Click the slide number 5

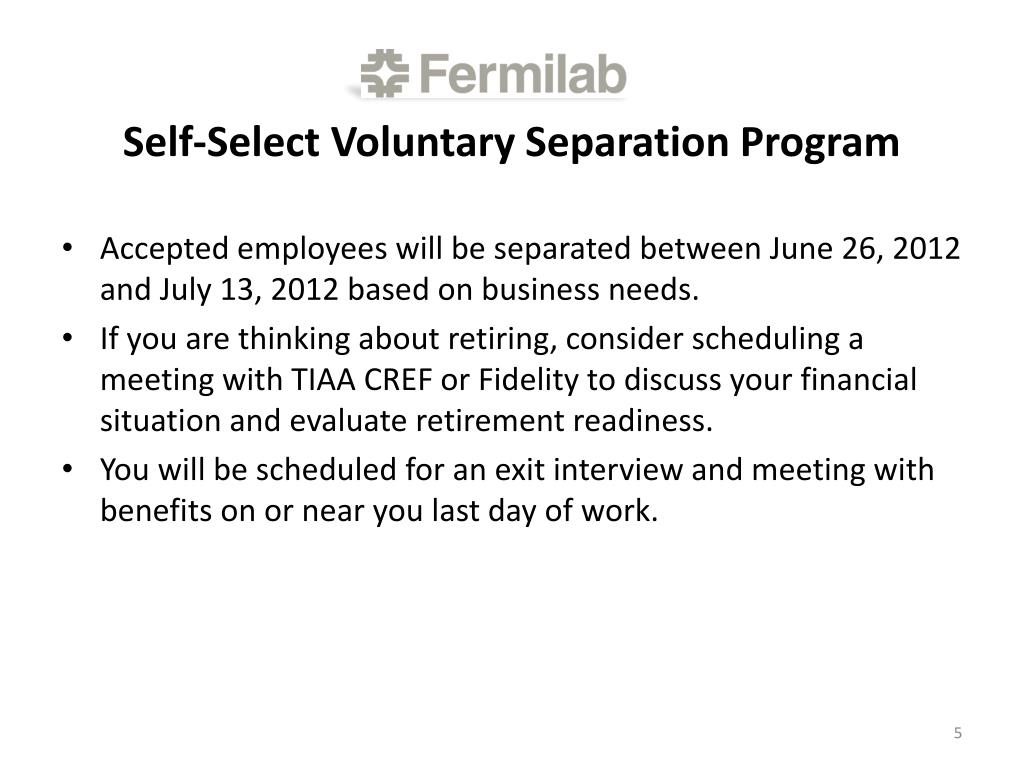tap(957, 733)
